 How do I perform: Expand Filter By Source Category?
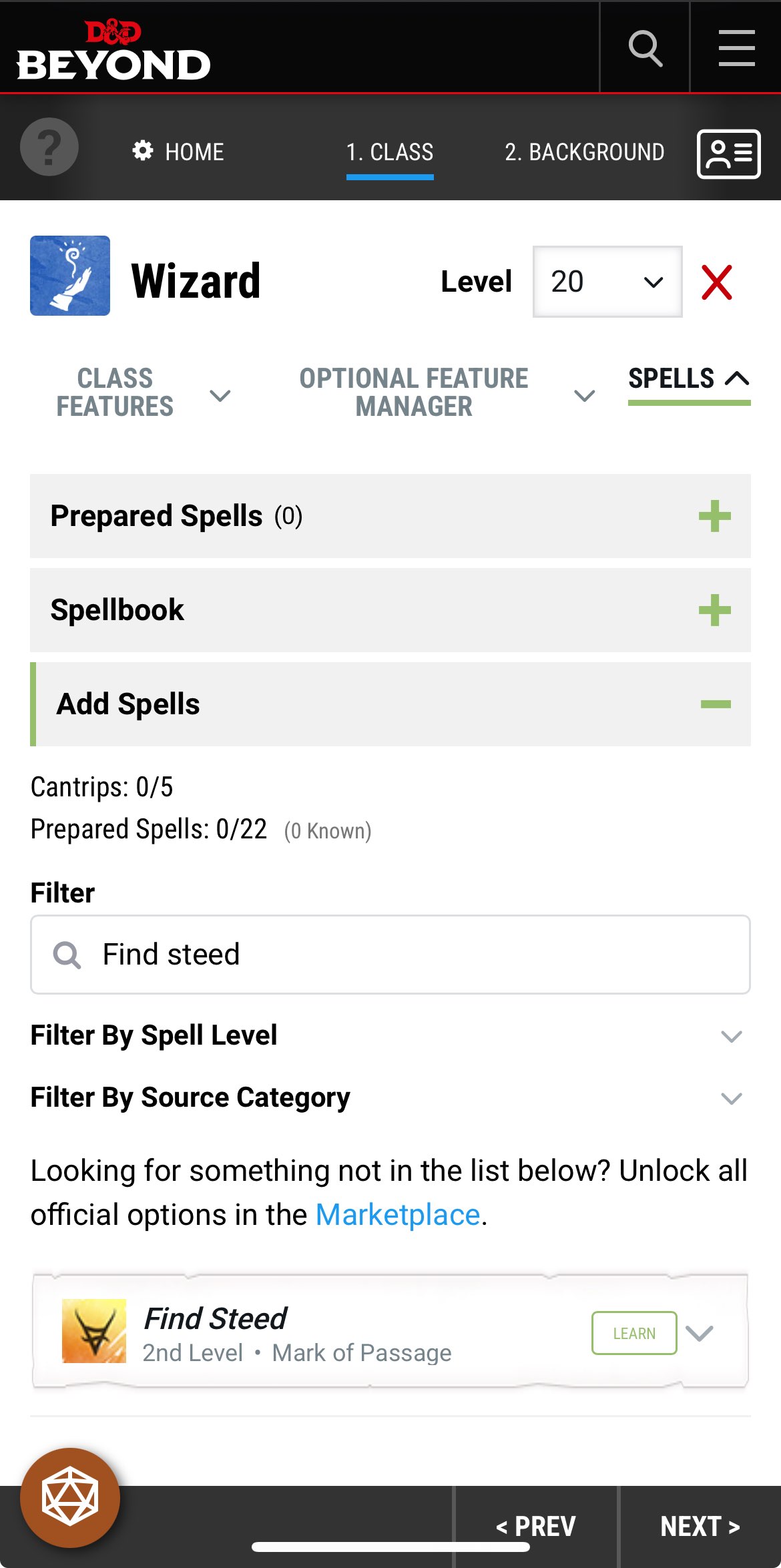732,1098
